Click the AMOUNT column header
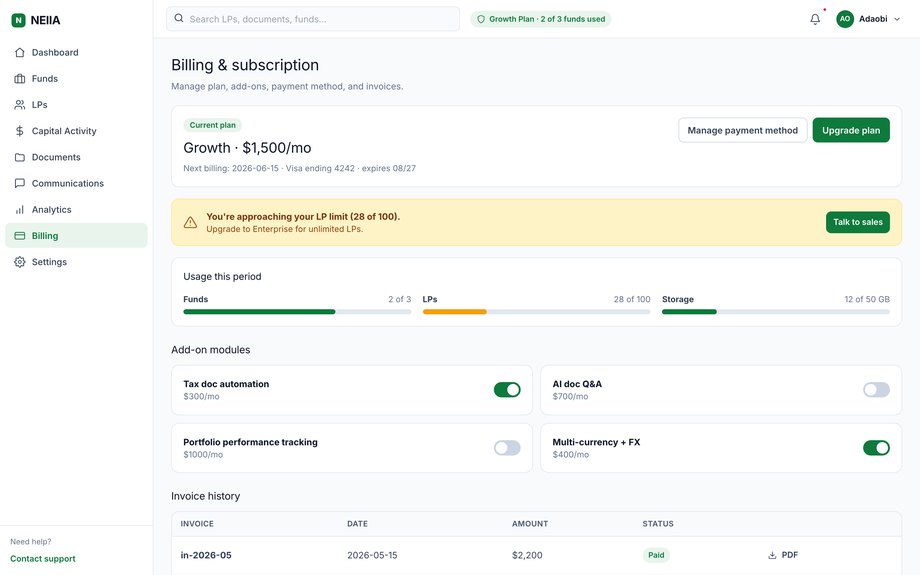Viewport: 920px width, 575px height. (530, 524)
